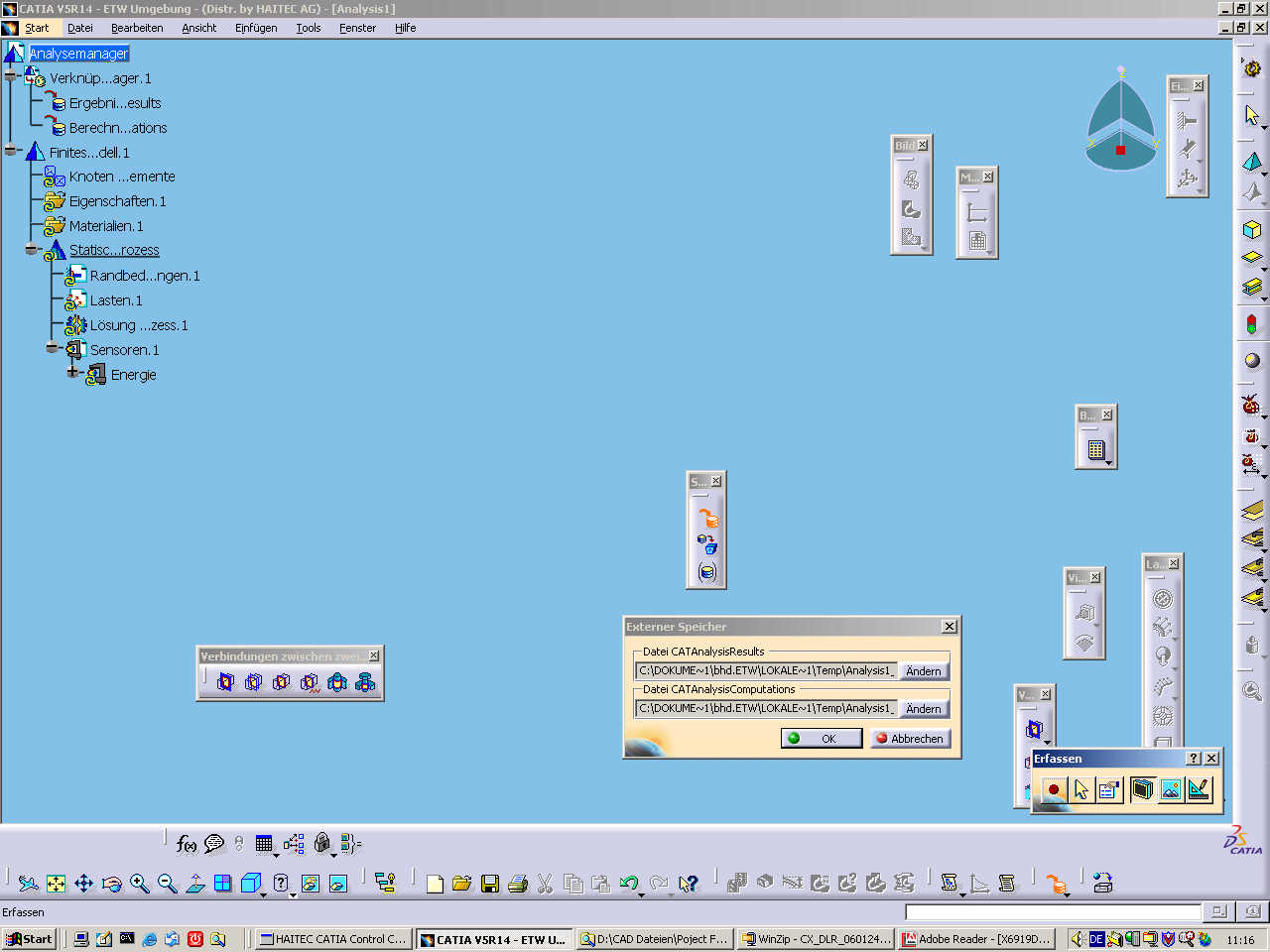Select Lasten.1 tree item
1270x952 pixels.
(x=116, y=300)
